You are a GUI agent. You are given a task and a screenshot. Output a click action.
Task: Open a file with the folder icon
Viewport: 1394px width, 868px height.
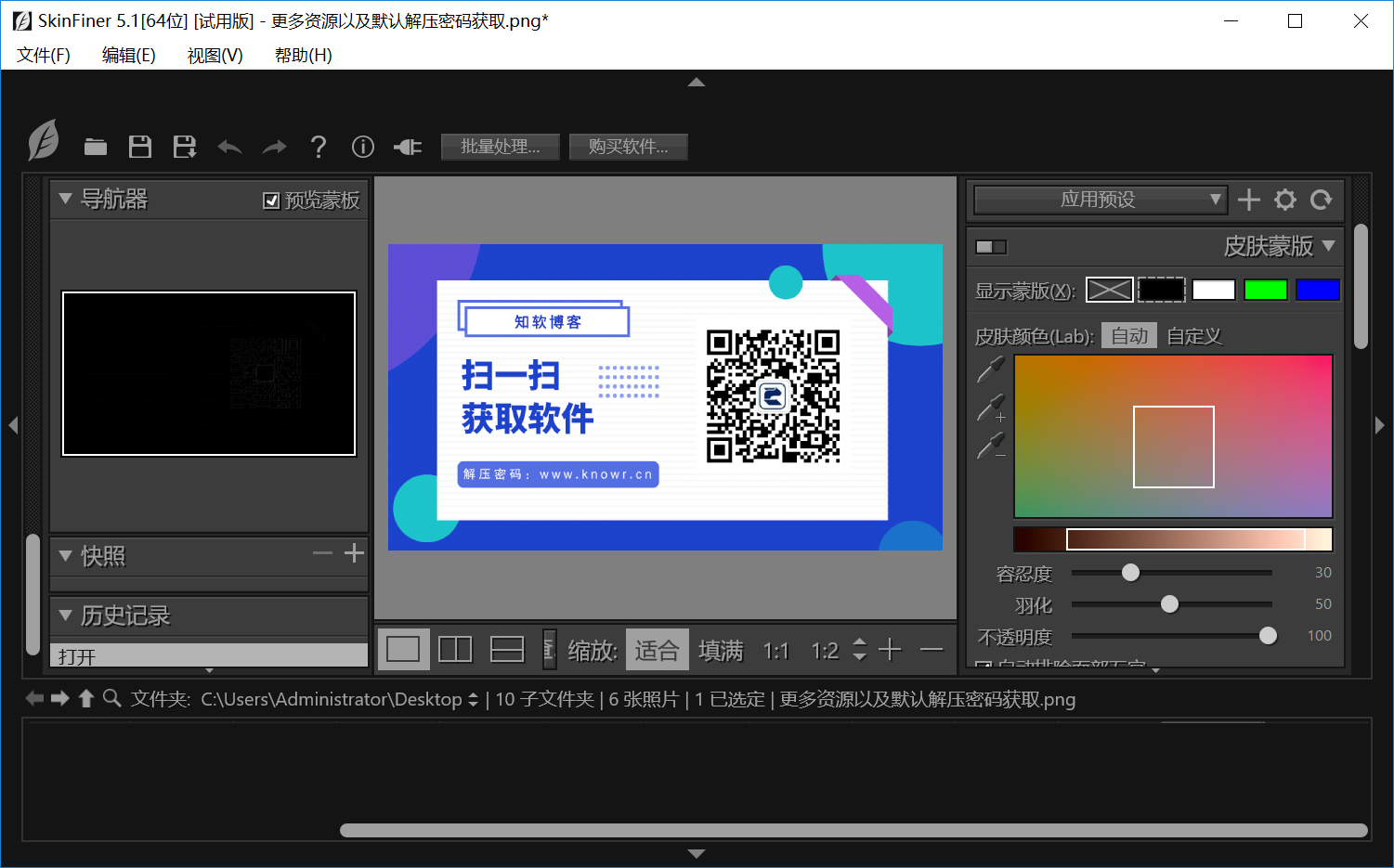[96, 147]
